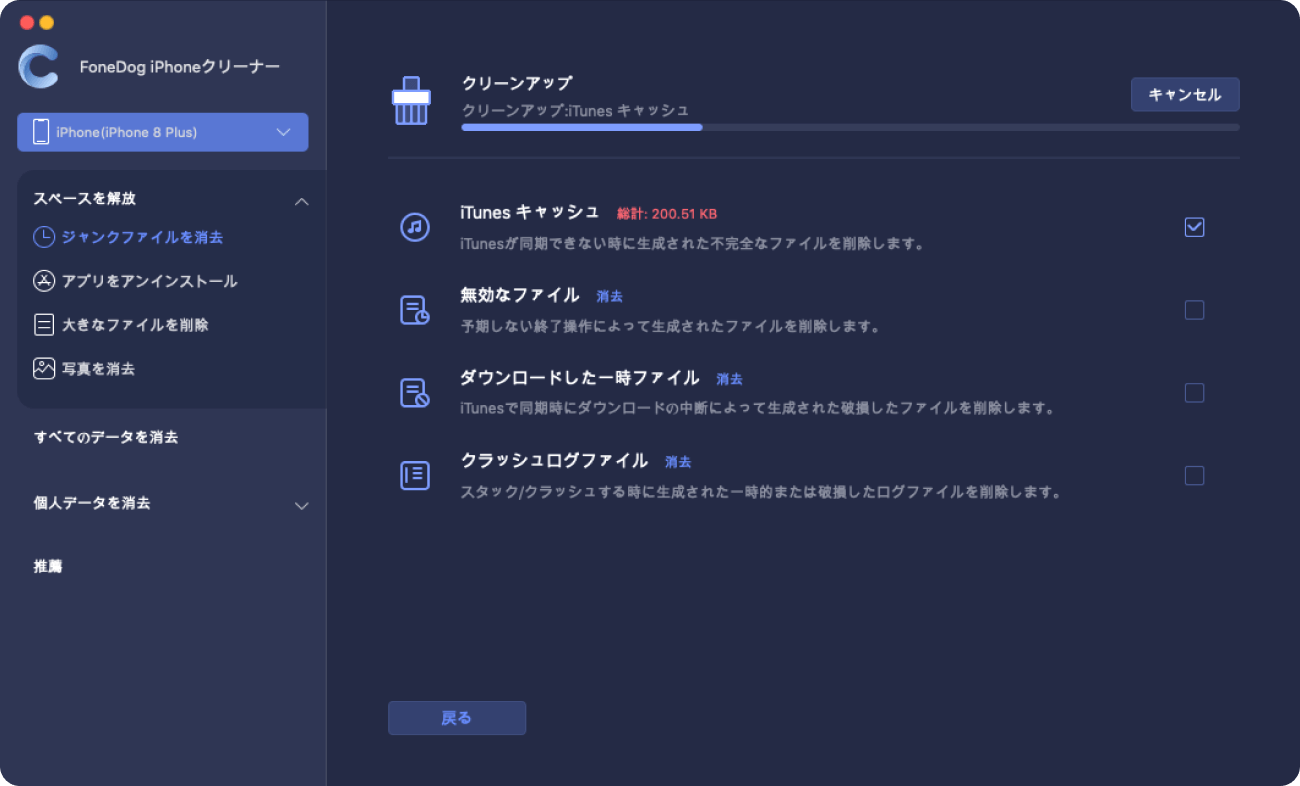
Task: Click the 無効なファイル title
Action: point(520,295)
